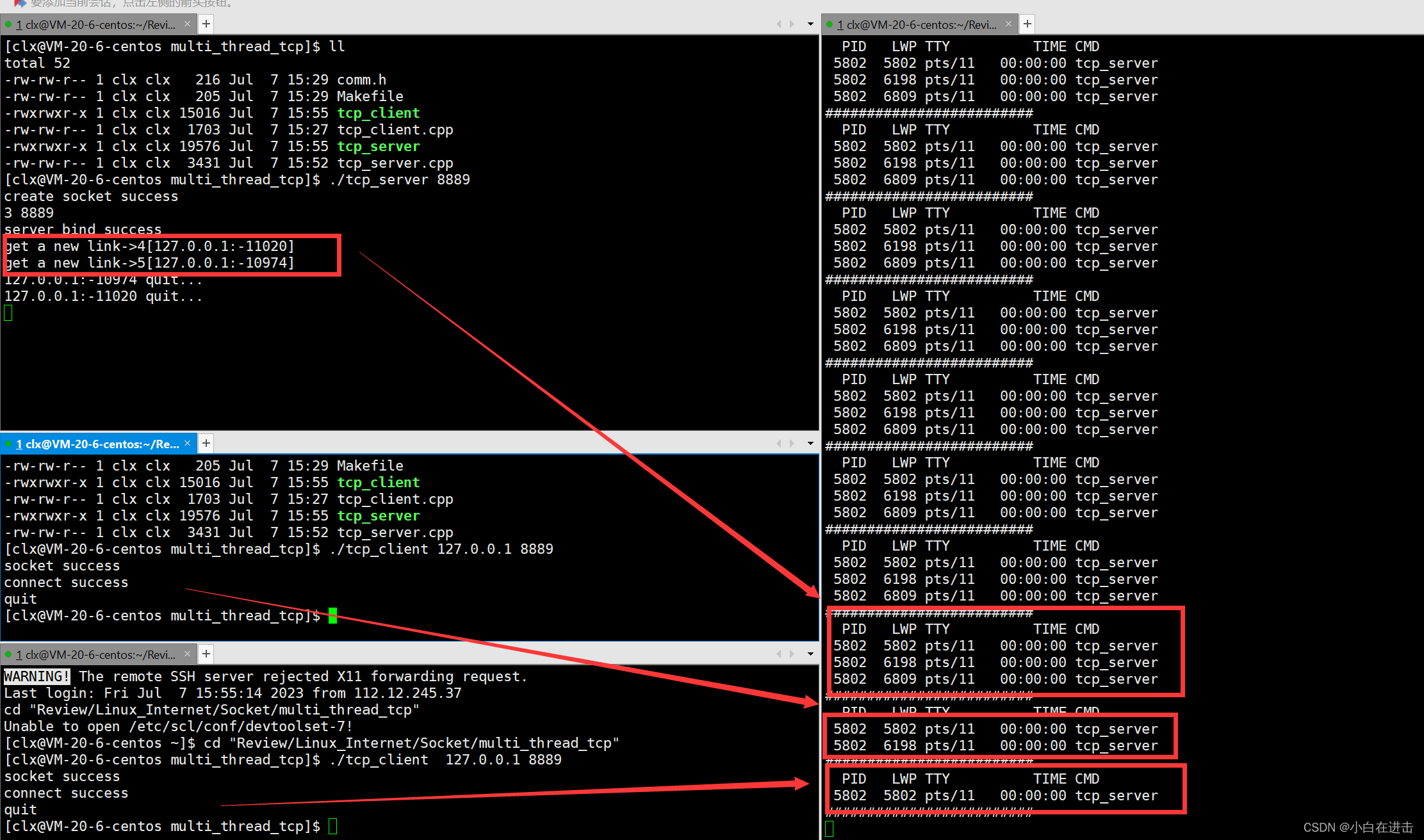Go to the previous tab in the middle-left pane
The image size is (1424, 840).
coord(779,443)
